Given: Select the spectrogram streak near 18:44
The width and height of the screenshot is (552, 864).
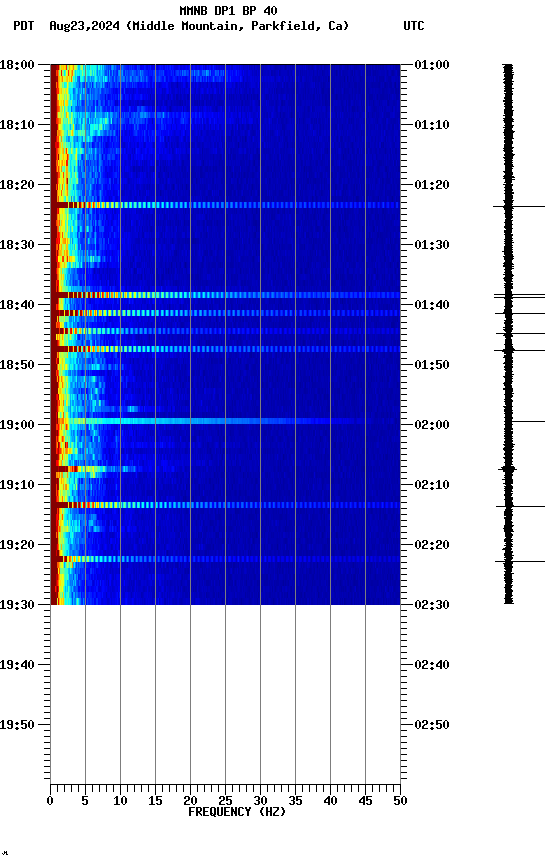Looking at the screenshot, I should tap(225, 331).
